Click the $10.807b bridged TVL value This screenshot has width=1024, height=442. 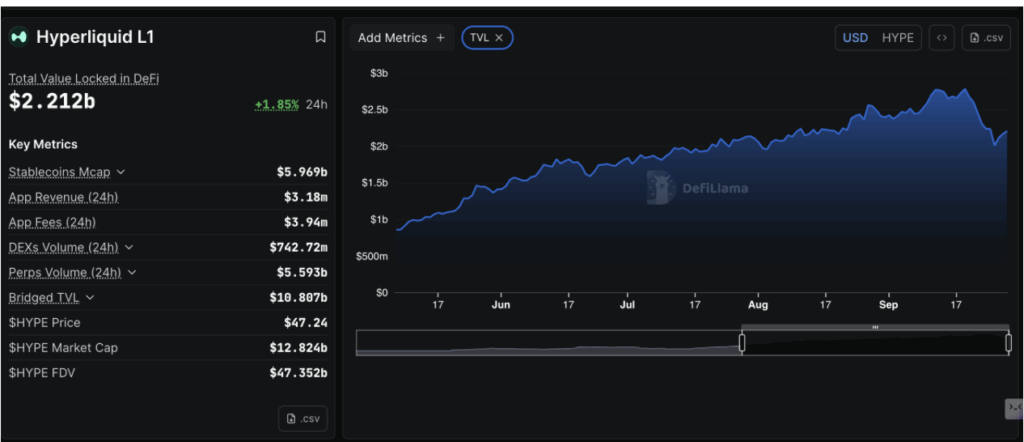click(x=298, y=298)
